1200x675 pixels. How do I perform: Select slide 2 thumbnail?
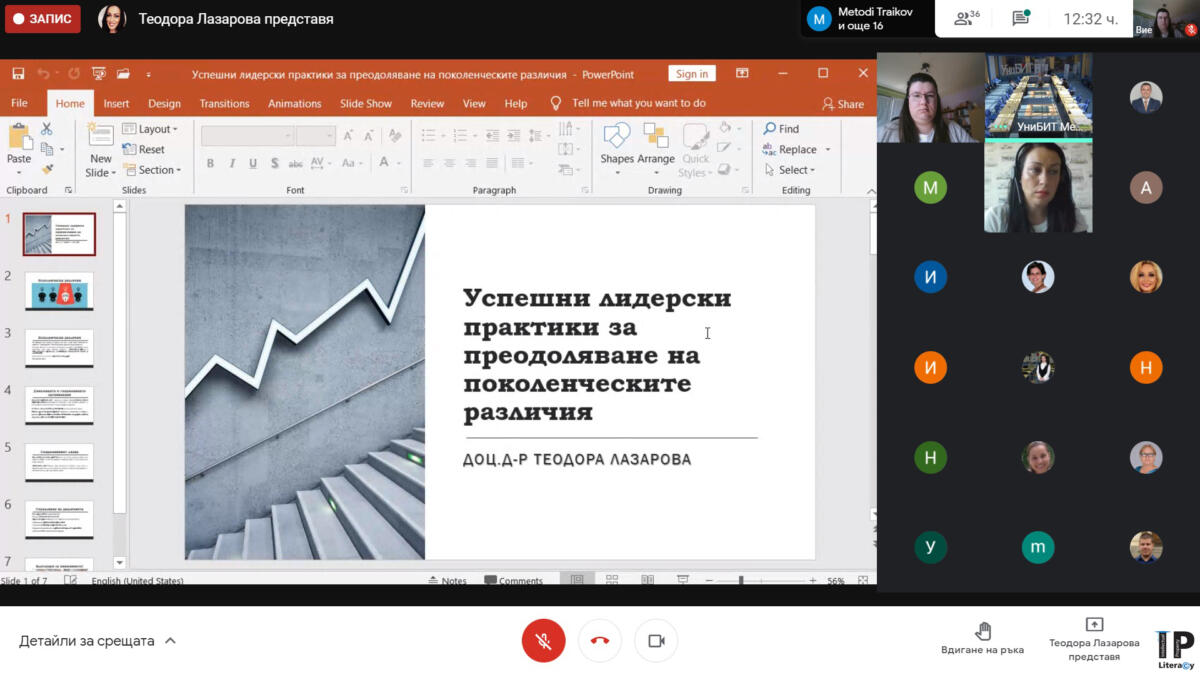[x=59, y=291]
